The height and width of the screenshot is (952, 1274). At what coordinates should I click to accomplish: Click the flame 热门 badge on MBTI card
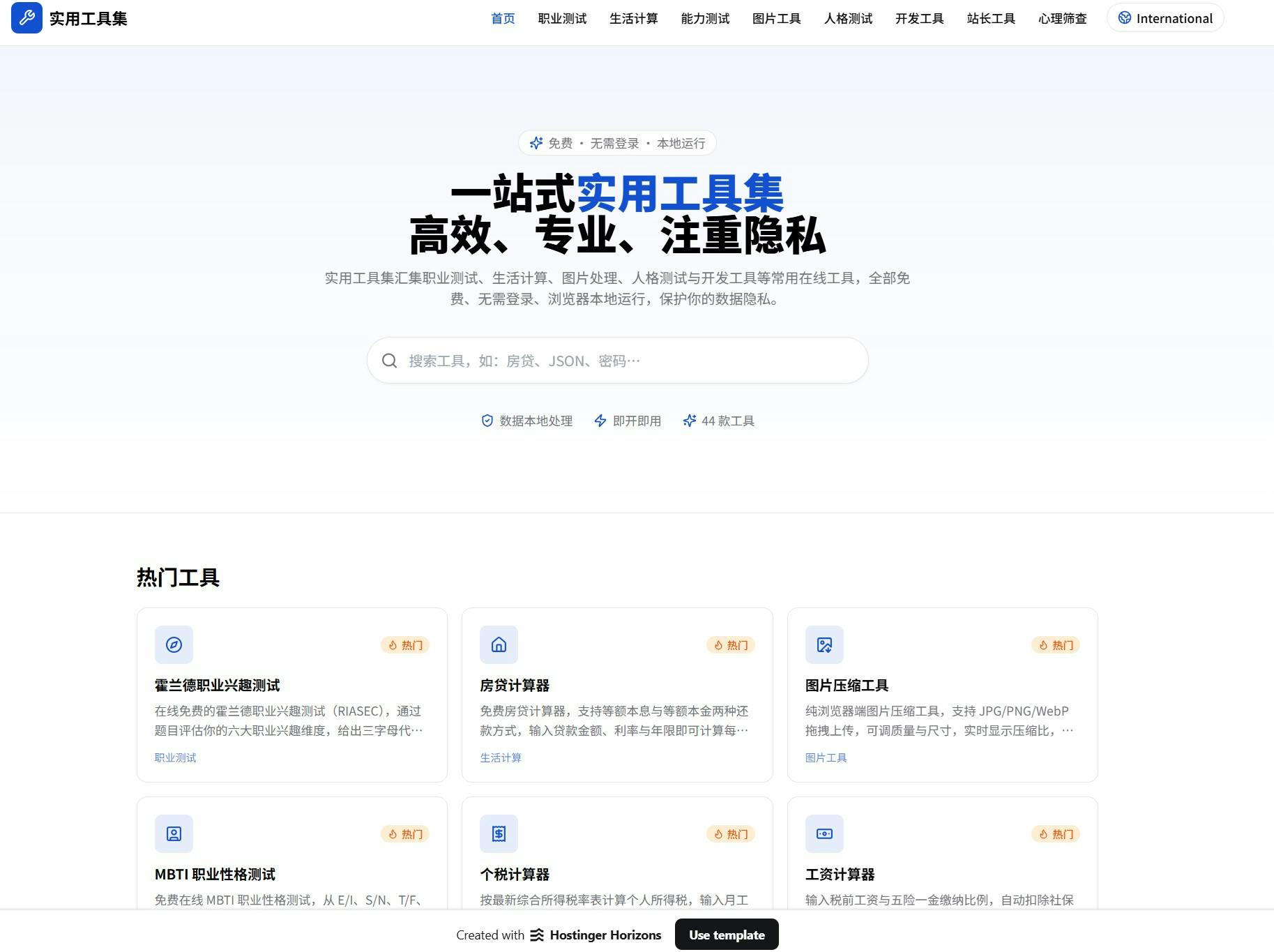click(x=405, y=834)
